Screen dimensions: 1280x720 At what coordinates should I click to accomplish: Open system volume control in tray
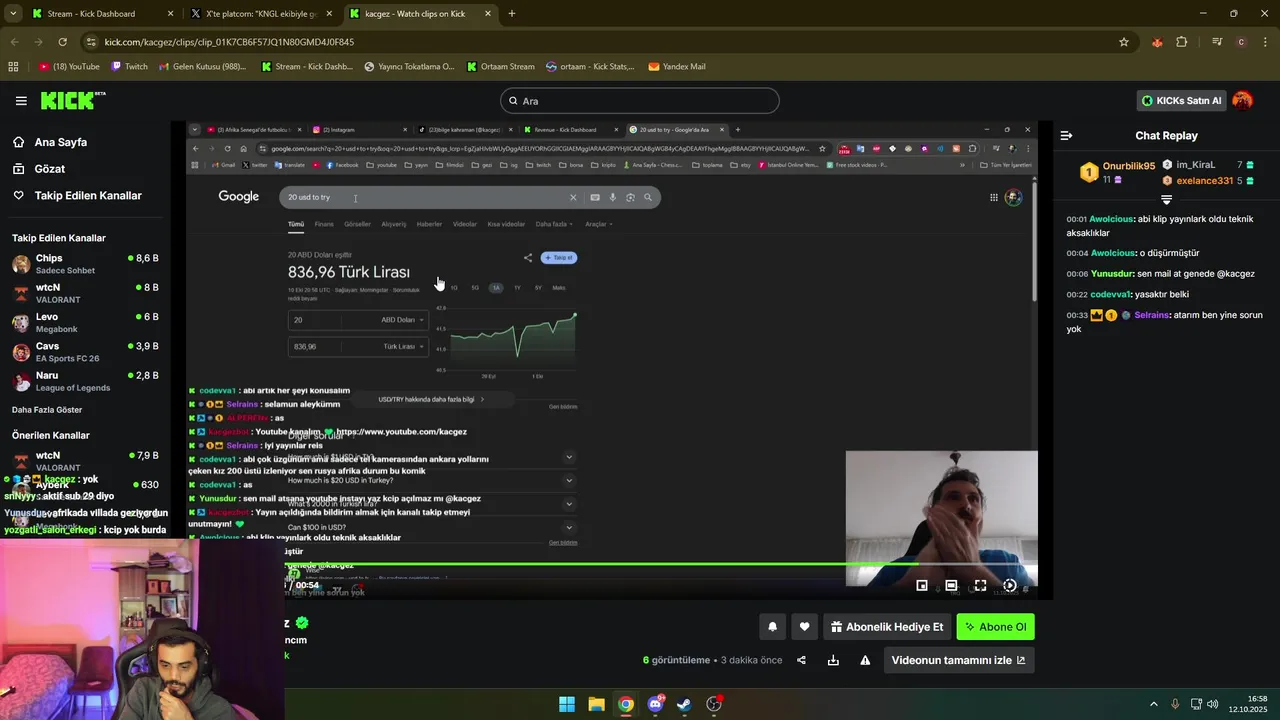pyautogui.click(x=1212, y=704)
